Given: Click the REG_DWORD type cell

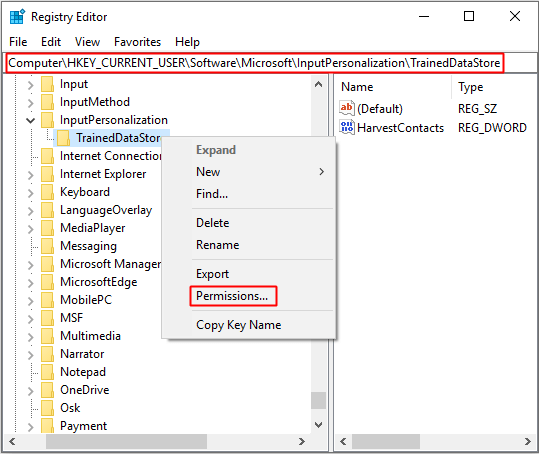Looking at the screenshot, I should [x=492, y=128].
